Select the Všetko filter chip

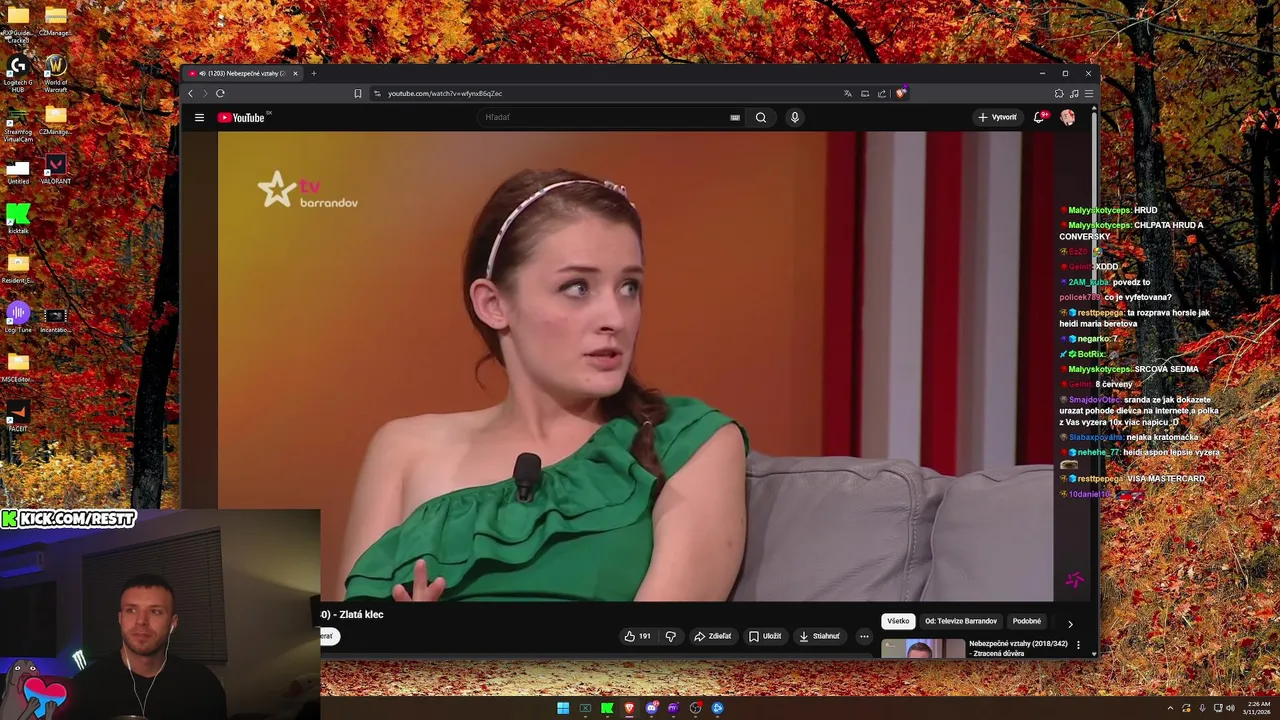click(x=898, y=621)
